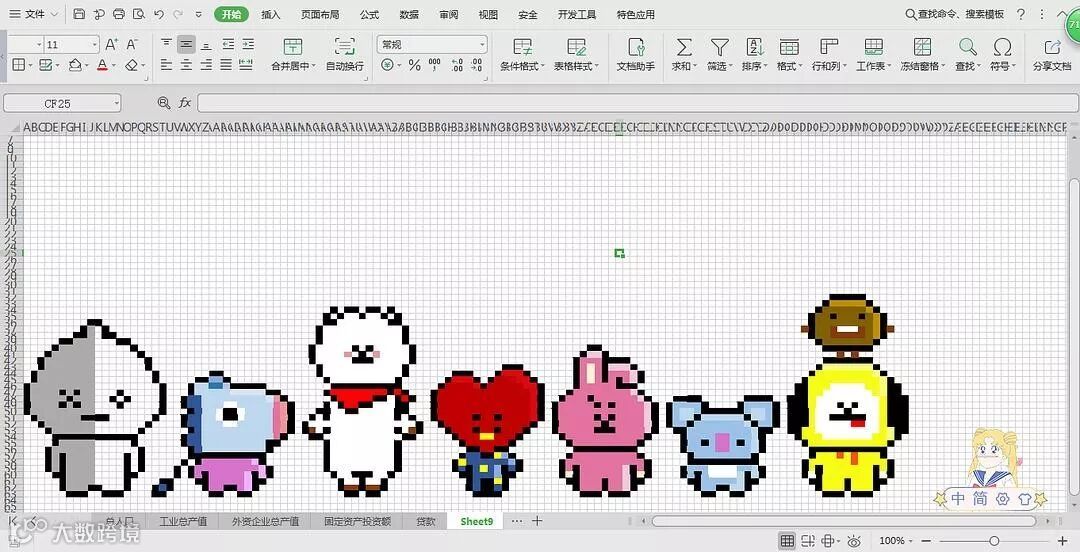Image resolution: width=1080 pixels, height=552 pixels.
Task: Open the font color A dropdown arrow
Action: (x=114, y=65)
